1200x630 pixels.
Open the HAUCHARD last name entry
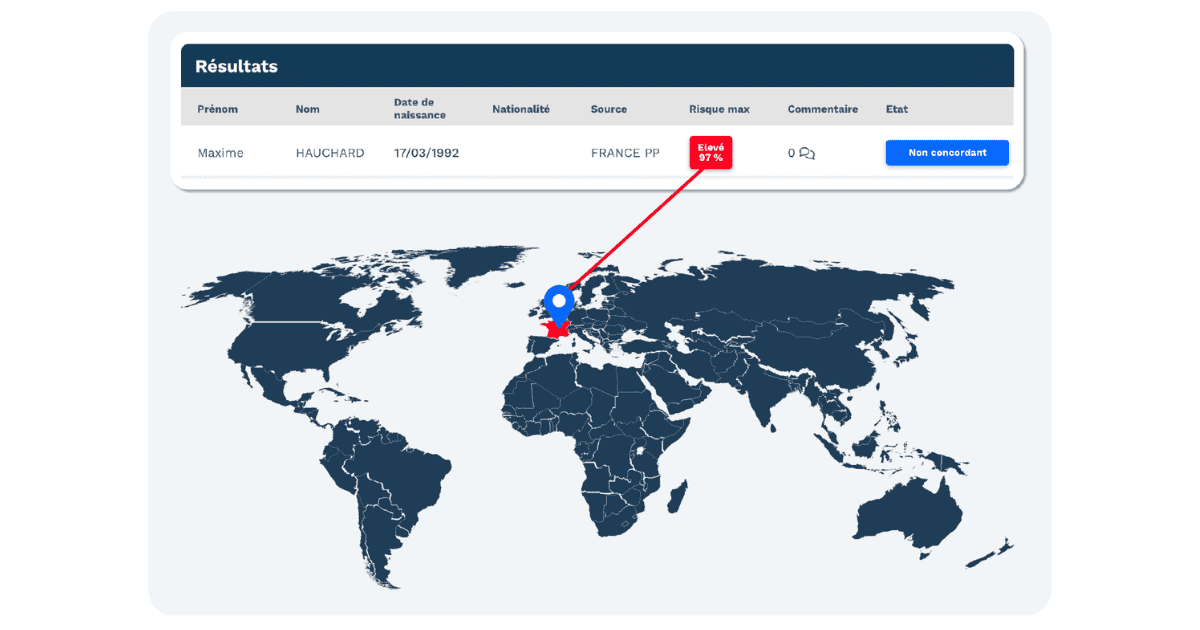[x=330, y=153]
